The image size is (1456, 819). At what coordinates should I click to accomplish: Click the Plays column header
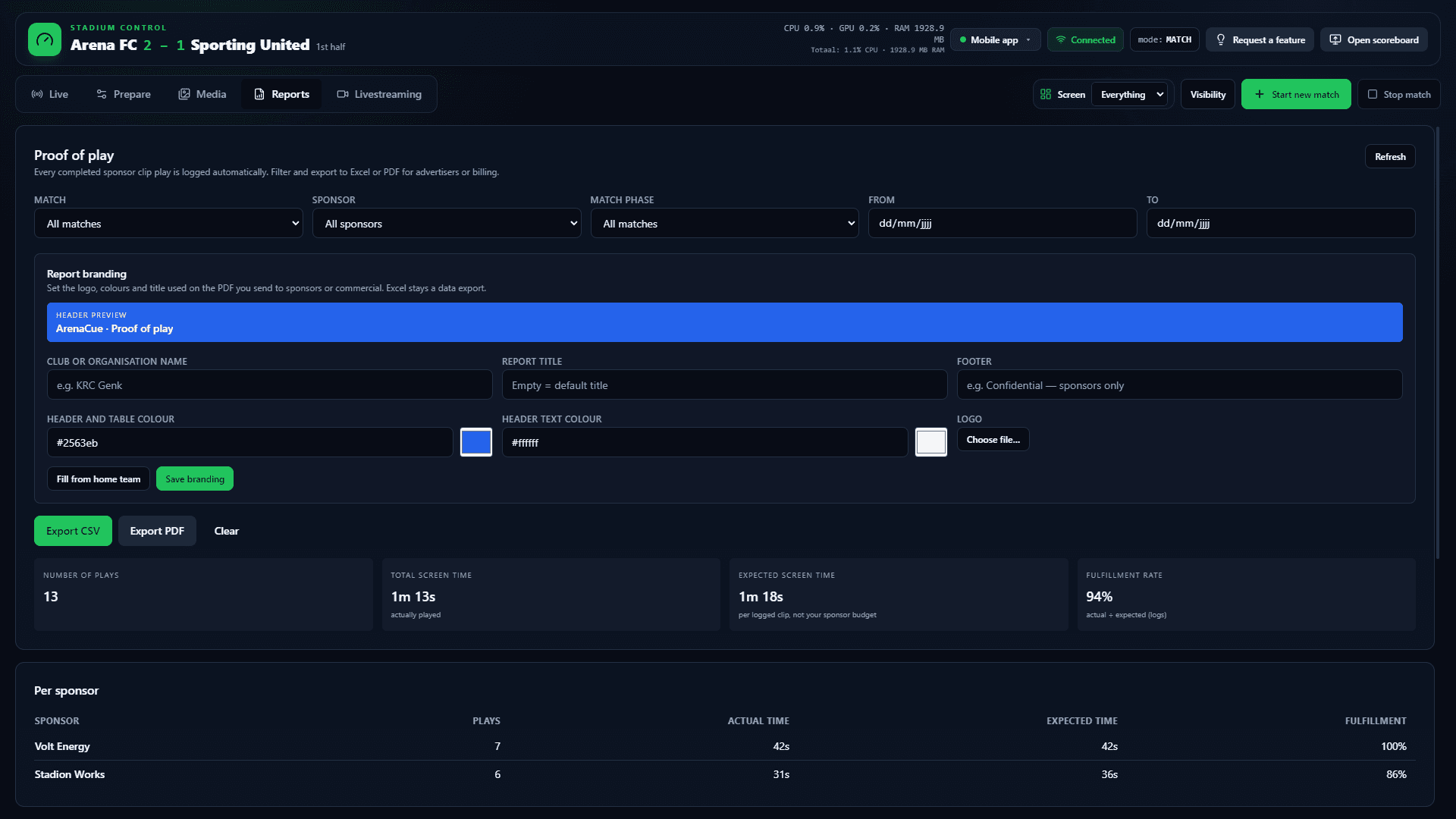coord(487,720)
